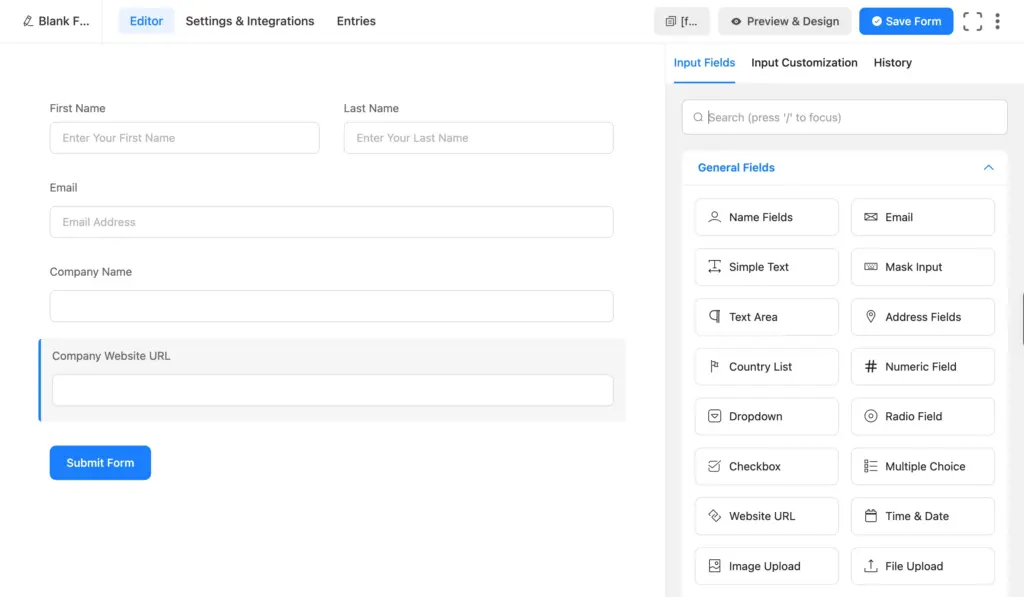The width and height of the screenshot is (1024, 597).
Task: Select the Input Fields tab
Action: (704, 63)
